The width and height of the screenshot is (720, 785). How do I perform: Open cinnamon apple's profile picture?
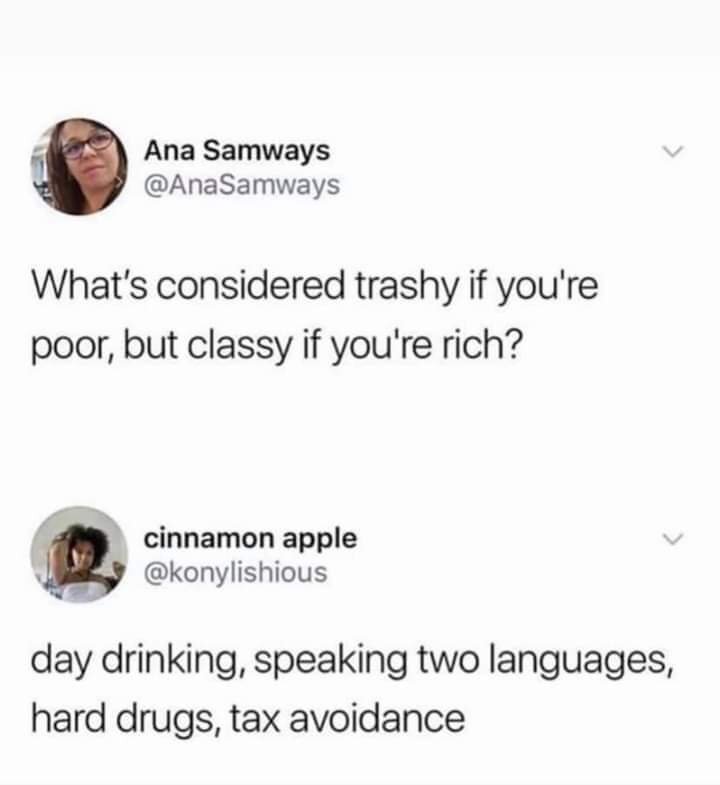[79, 554]
